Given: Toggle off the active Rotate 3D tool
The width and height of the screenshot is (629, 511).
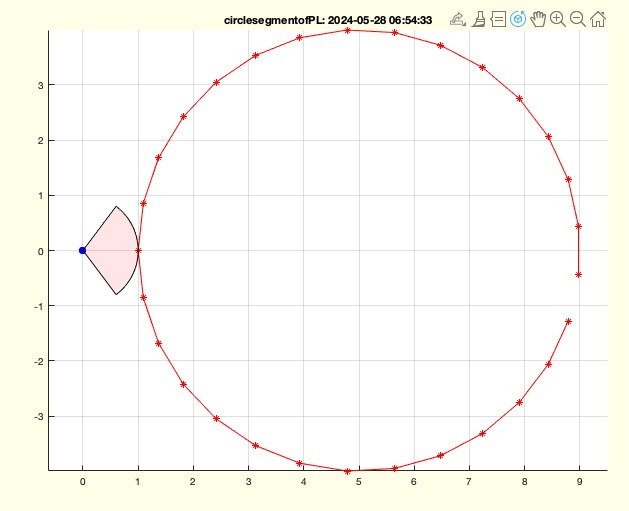Looking at the screenshot, I should (518, 18).
